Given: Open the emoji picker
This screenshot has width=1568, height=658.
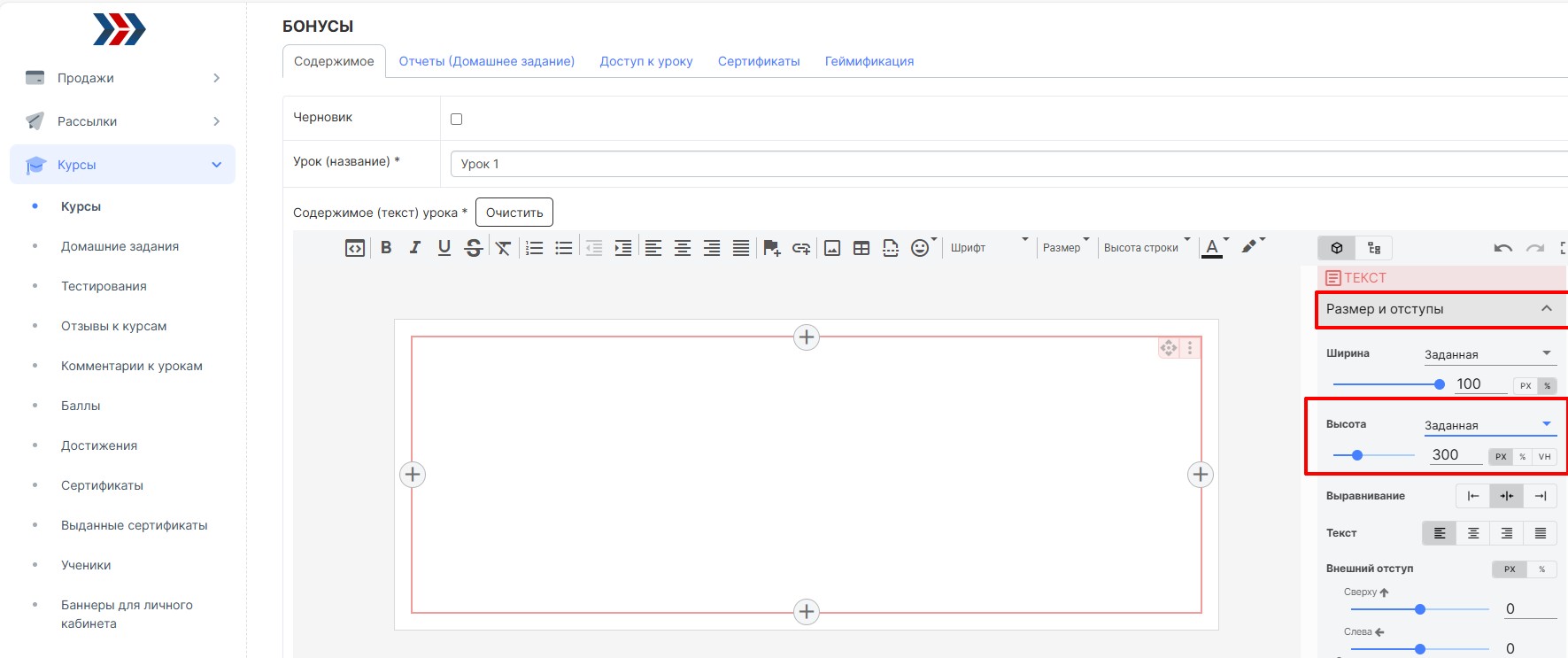Looking at the screenshot, I should tap(921, 248).
